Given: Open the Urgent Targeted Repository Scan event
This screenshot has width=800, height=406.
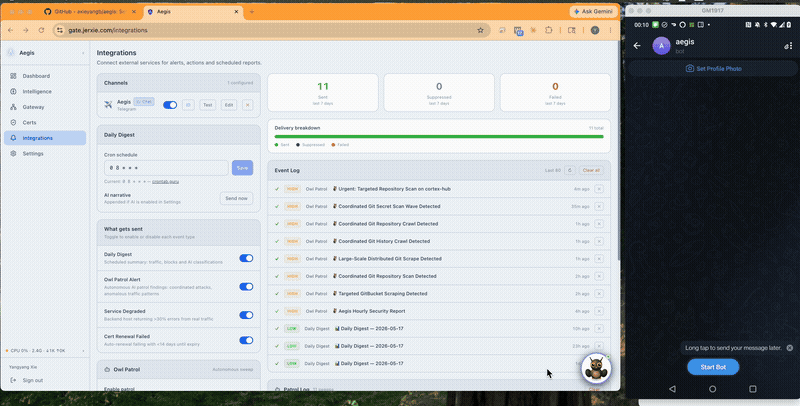Looking at the screenshot, I should pos(439,189).
